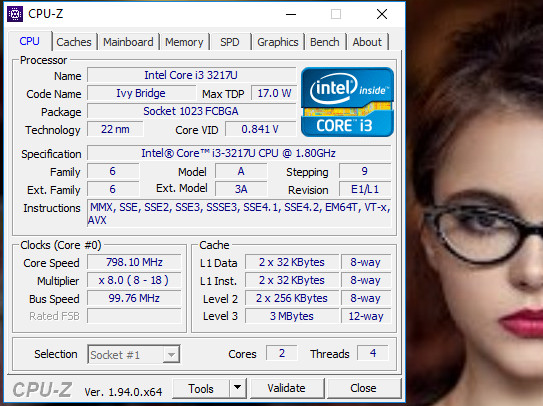Open the Graphics tab
Image resolution: width=543 pixels, height=406 pixels.
[277, 42]
